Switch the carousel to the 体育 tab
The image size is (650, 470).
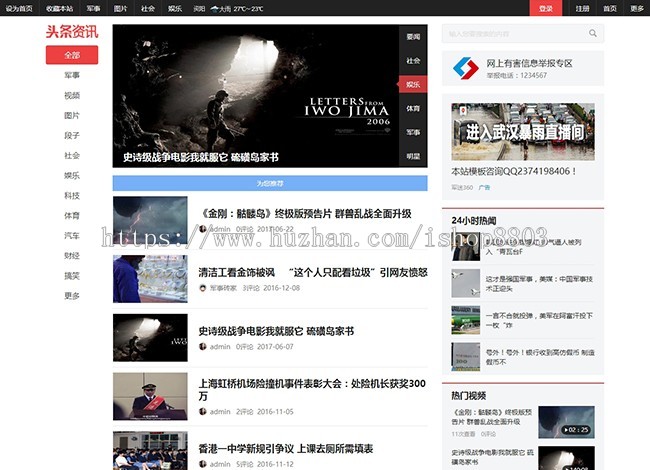[413, 108]
